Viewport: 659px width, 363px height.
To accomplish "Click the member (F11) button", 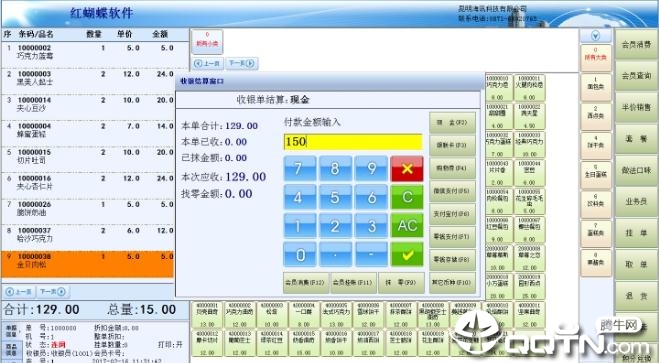I will [353, 282].
